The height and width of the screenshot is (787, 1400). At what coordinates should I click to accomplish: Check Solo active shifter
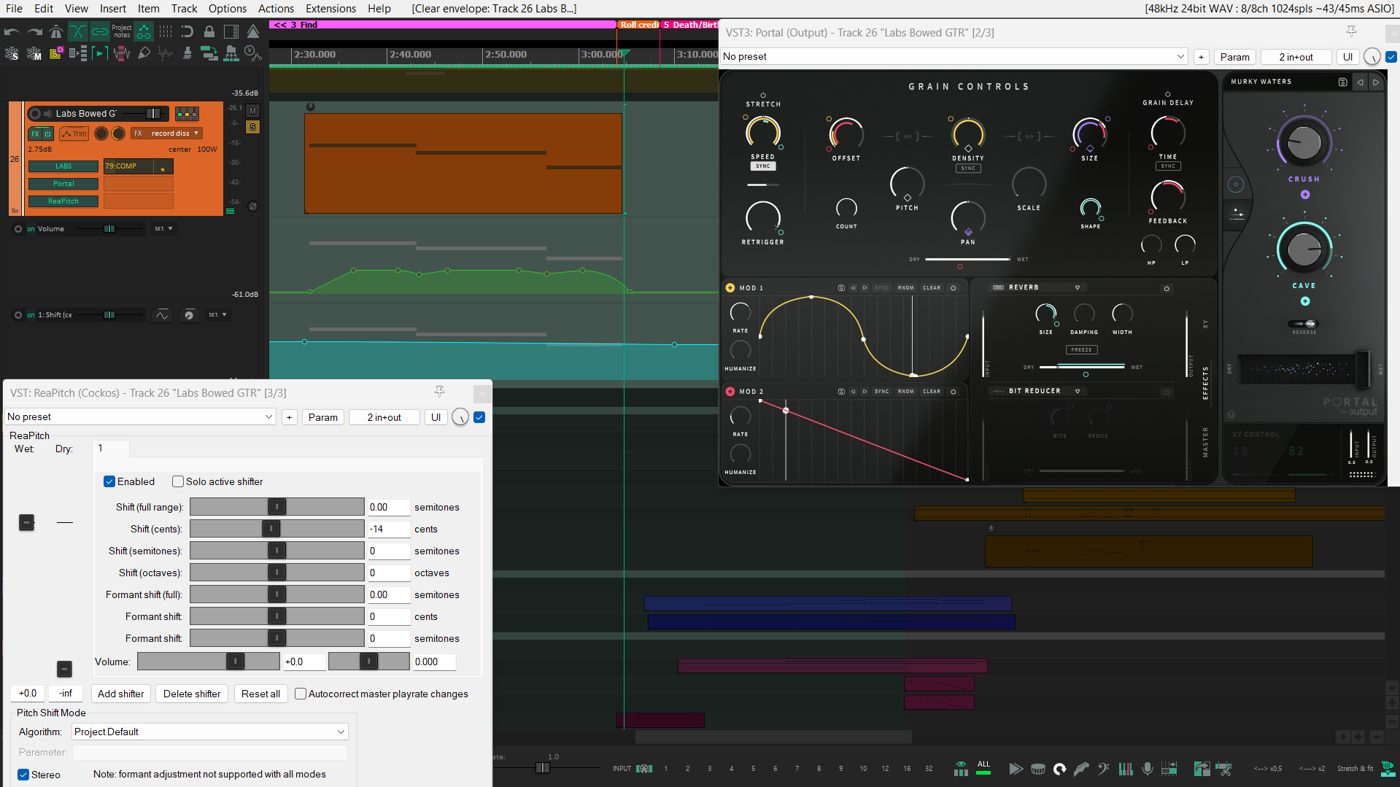point(178,481)
